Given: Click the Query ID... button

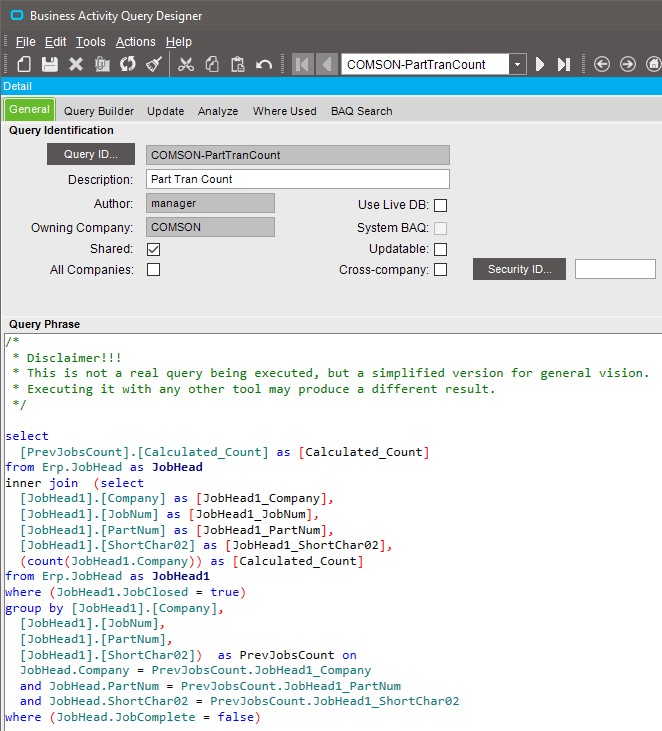Looking at the screenshot, I should (91, 155).
